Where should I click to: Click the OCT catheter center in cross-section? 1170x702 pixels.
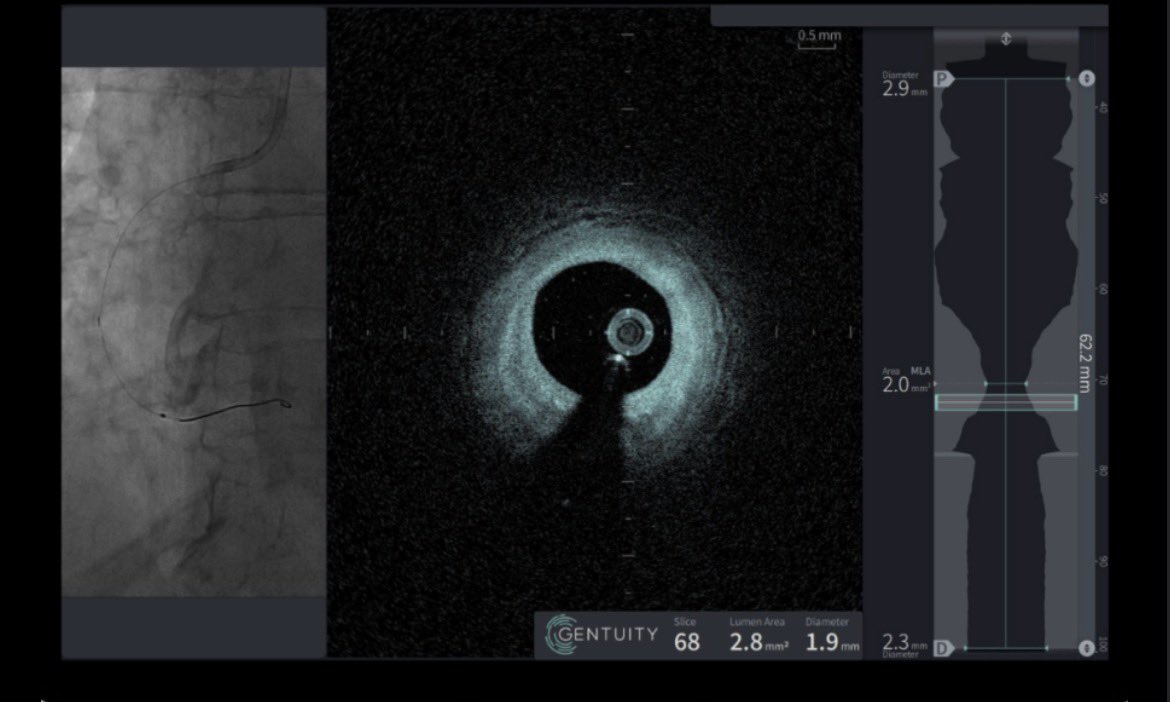click(629, 331)
